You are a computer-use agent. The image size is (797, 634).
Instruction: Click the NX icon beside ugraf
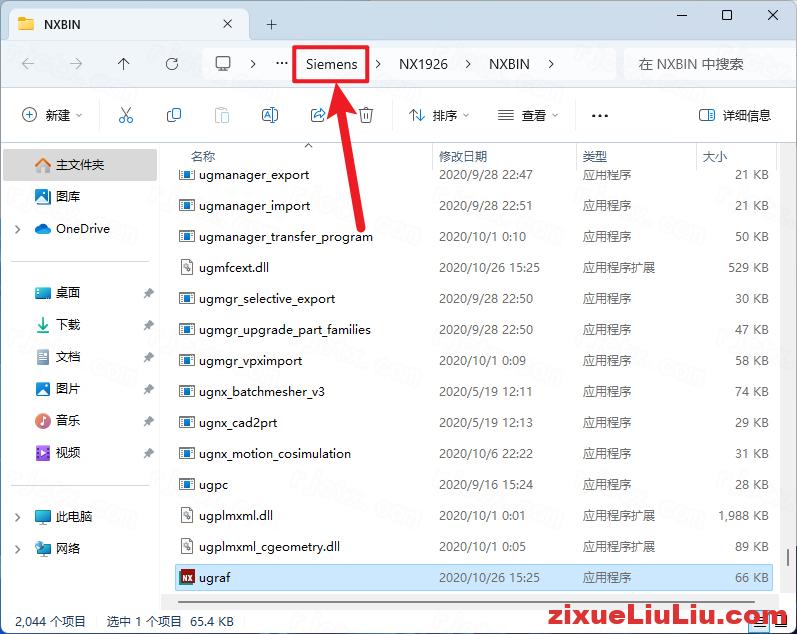tap(187, 578)
